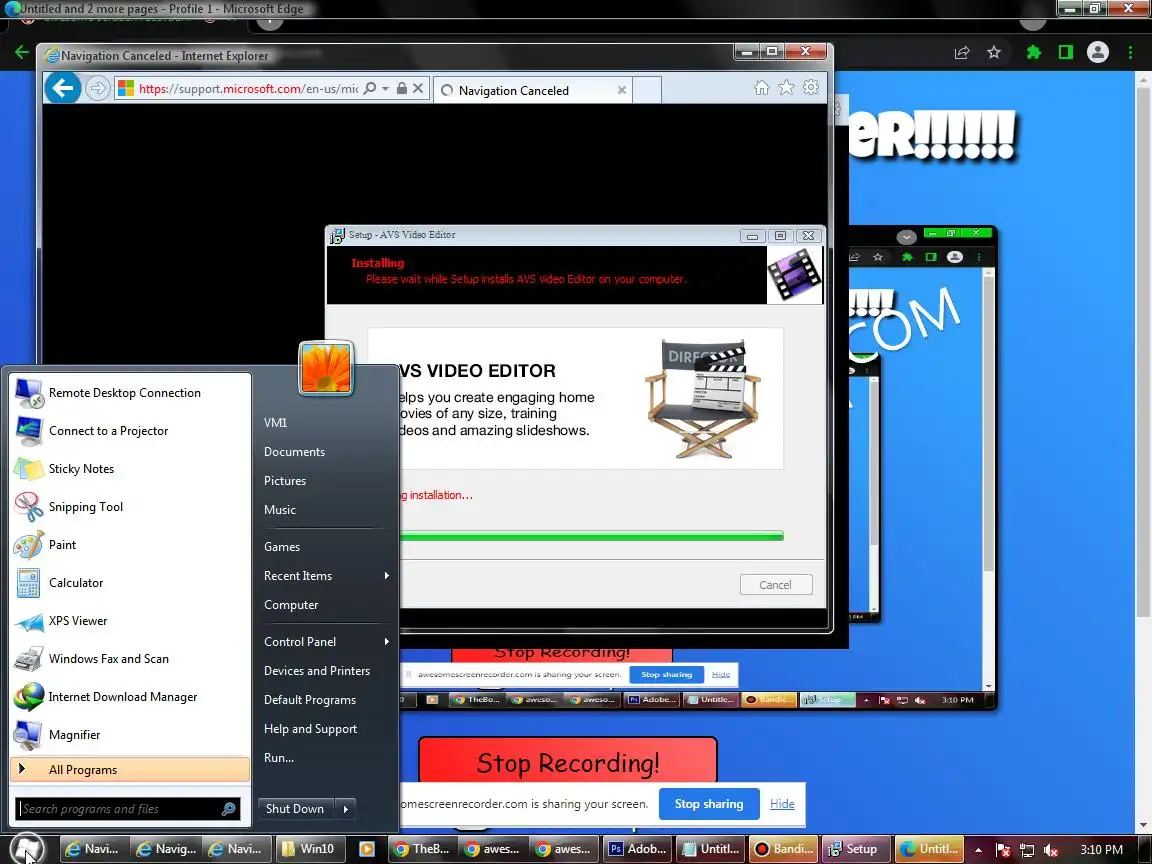This screenshot has width=1152, height=864.
Task: Open Games in Start menu
Action: tap(282, 547)
